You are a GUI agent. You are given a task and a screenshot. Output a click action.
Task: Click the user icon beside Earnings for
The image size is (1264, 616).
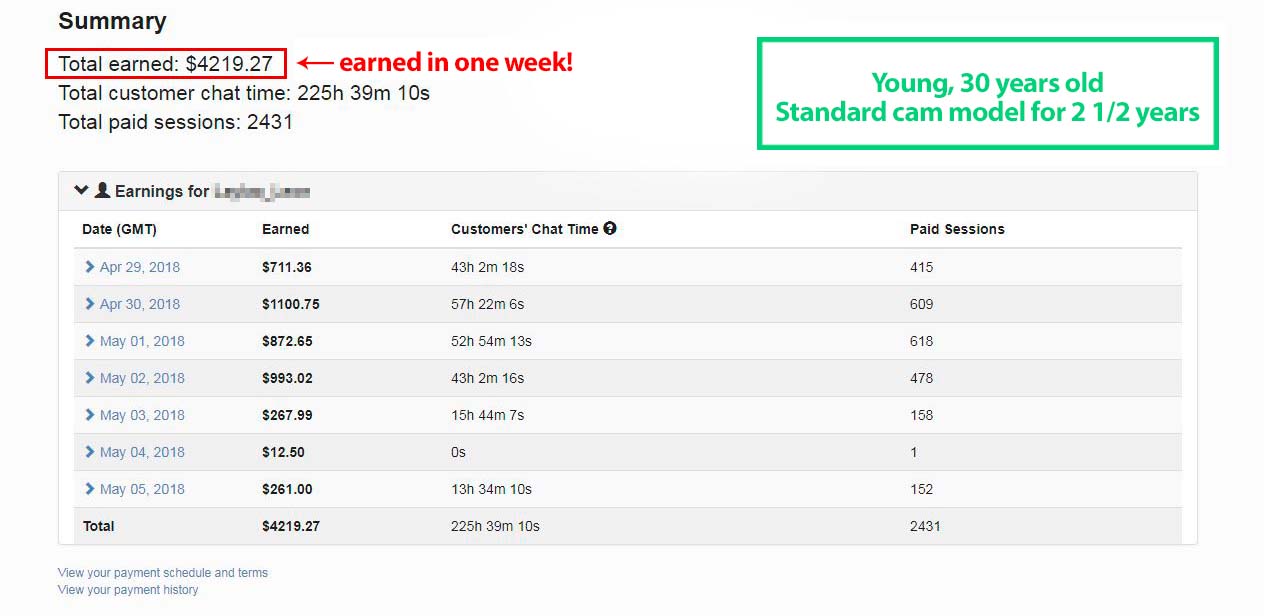[102, 190]
